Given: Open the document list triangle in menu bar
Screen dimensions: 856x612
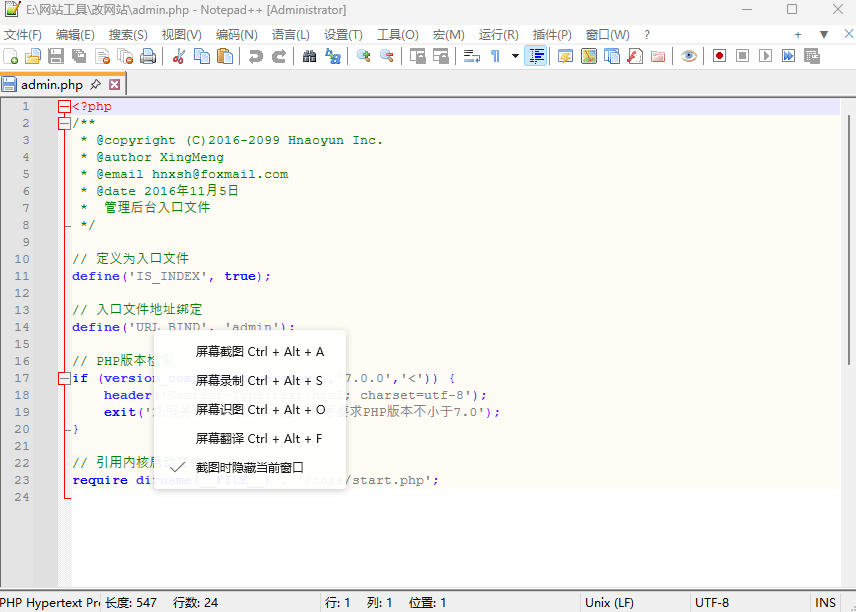Looking at the screenshot, I should [x=824, y=34].
